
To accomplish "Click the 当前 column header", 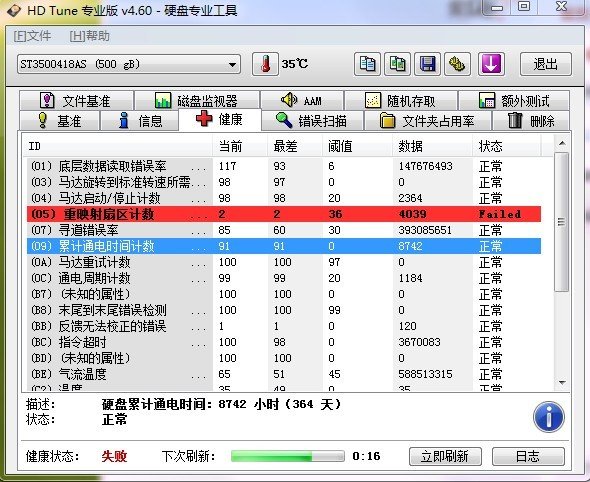I will tap(240, 146).
